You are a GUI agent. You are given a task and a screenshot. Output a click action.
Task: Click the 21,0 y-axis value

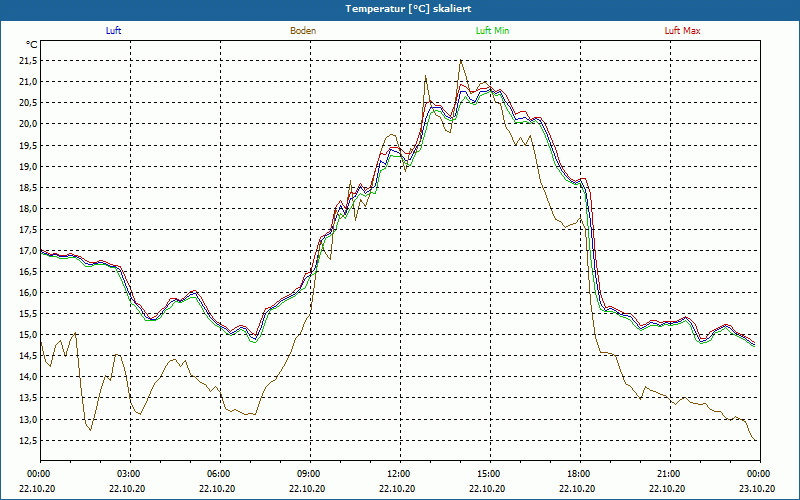[28, 82]
